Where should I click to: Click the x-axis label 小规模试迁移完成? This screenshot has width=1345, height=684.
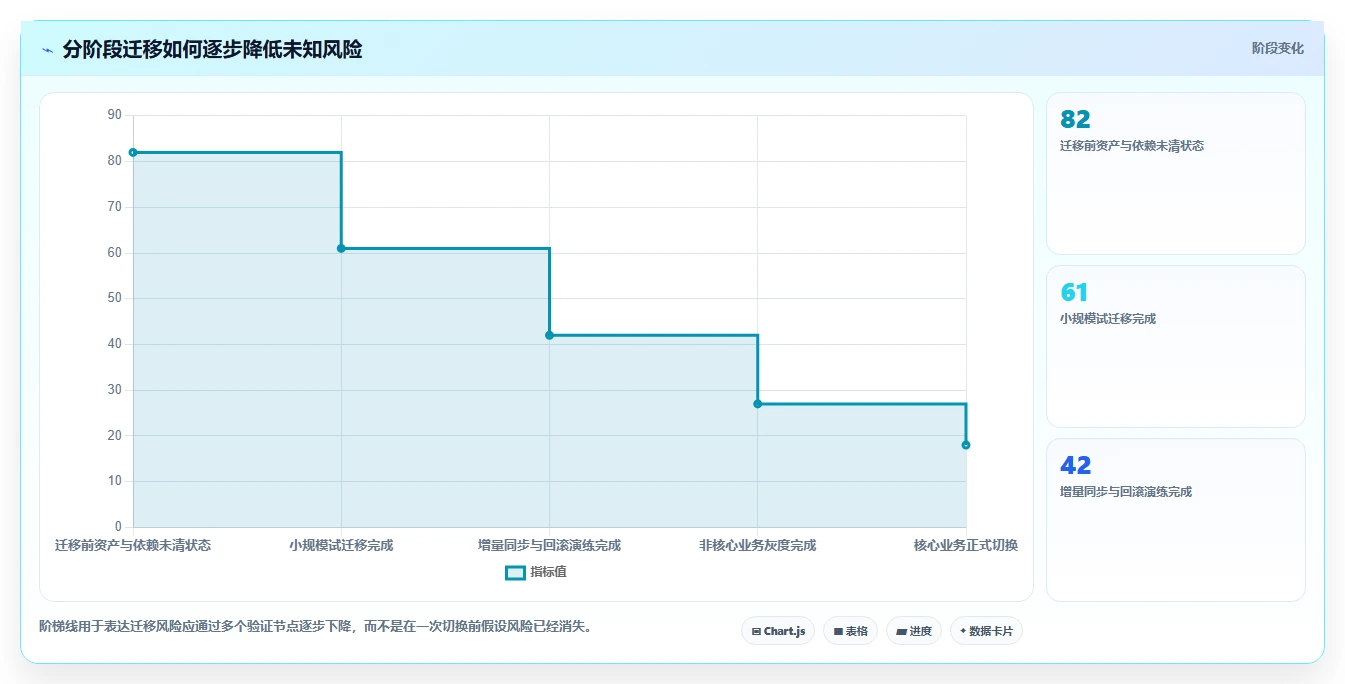(341, 545)
